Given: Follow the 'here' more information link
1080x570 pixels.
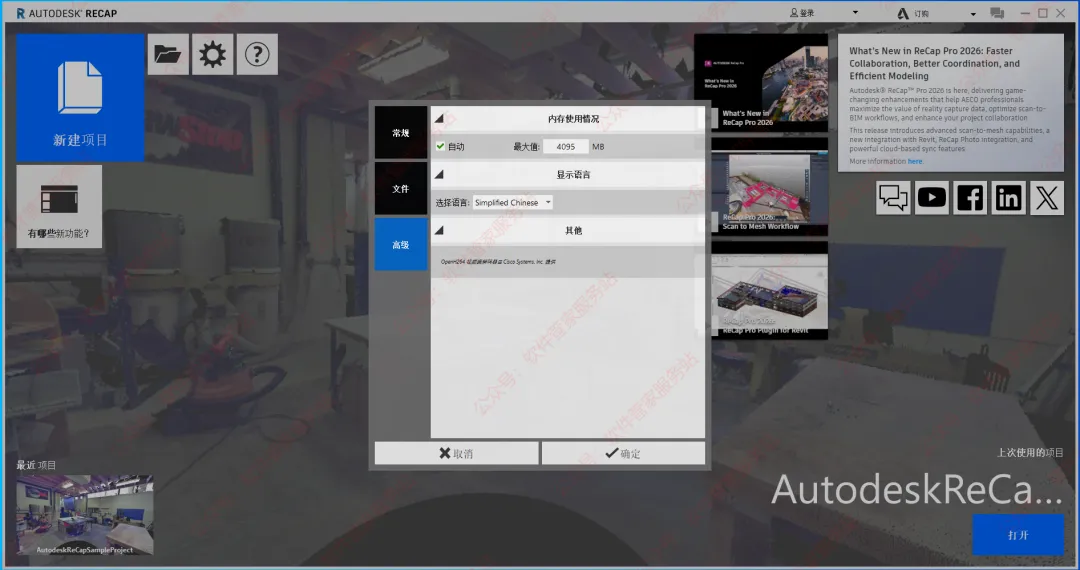Looking at the screenshot, I should pyautogui.click(x=915, y=161).
